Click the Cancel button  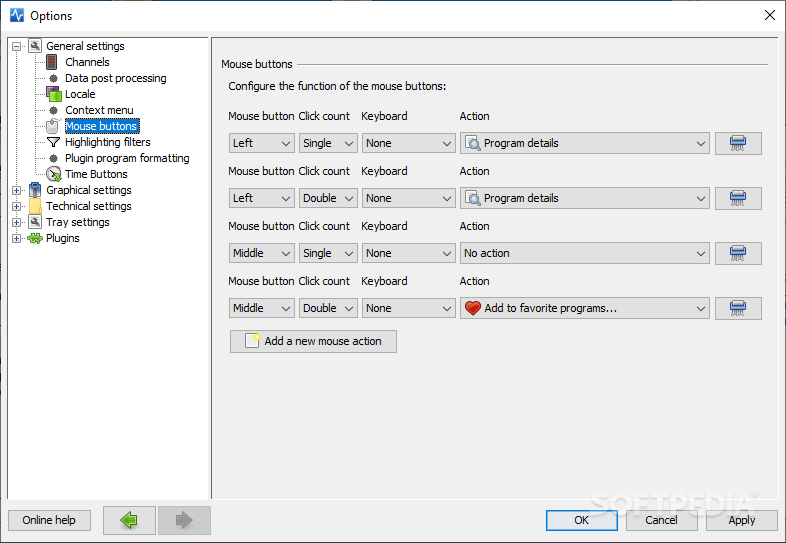point(661,520)
